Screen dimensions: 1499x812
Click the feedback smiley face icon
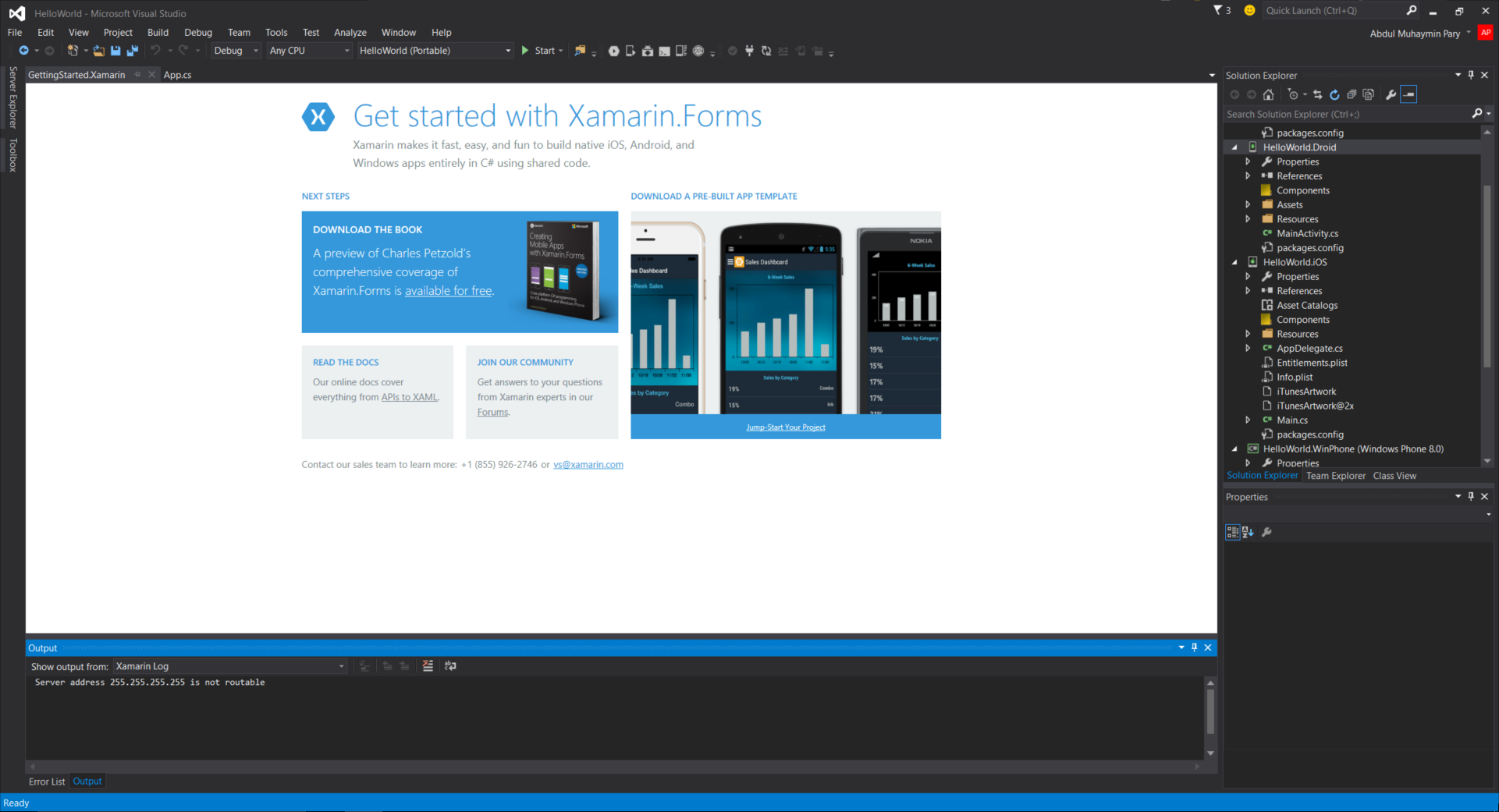click(1249, 10)
